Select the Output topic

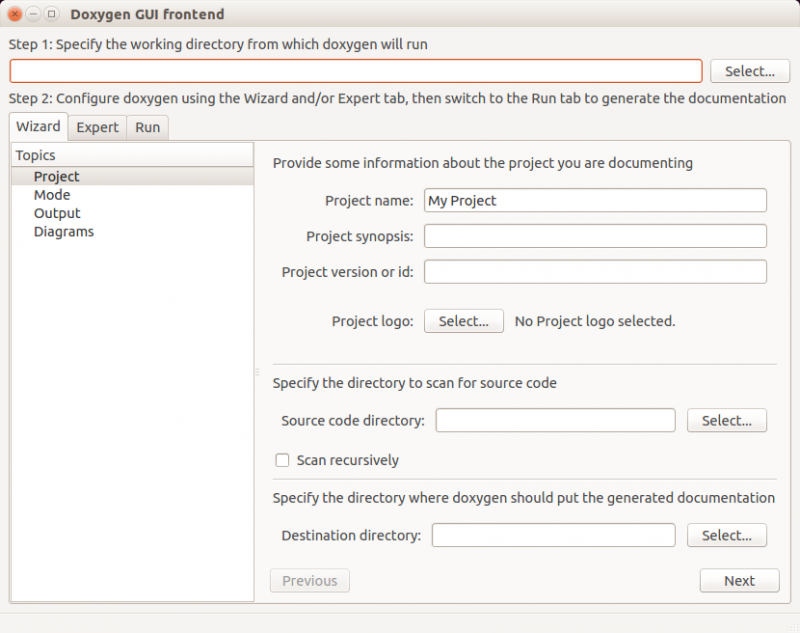tap(57, 212)
